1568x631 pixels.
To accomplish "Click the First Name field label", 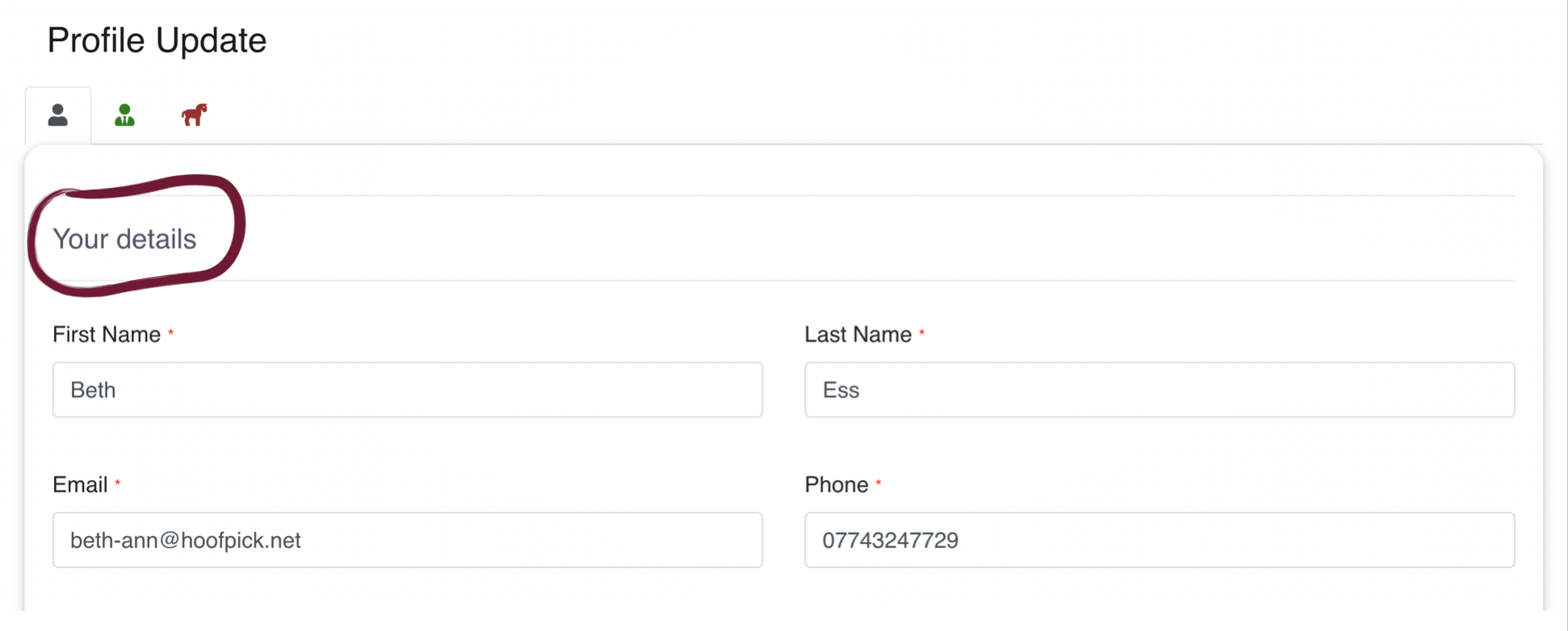I will [107, 335].
